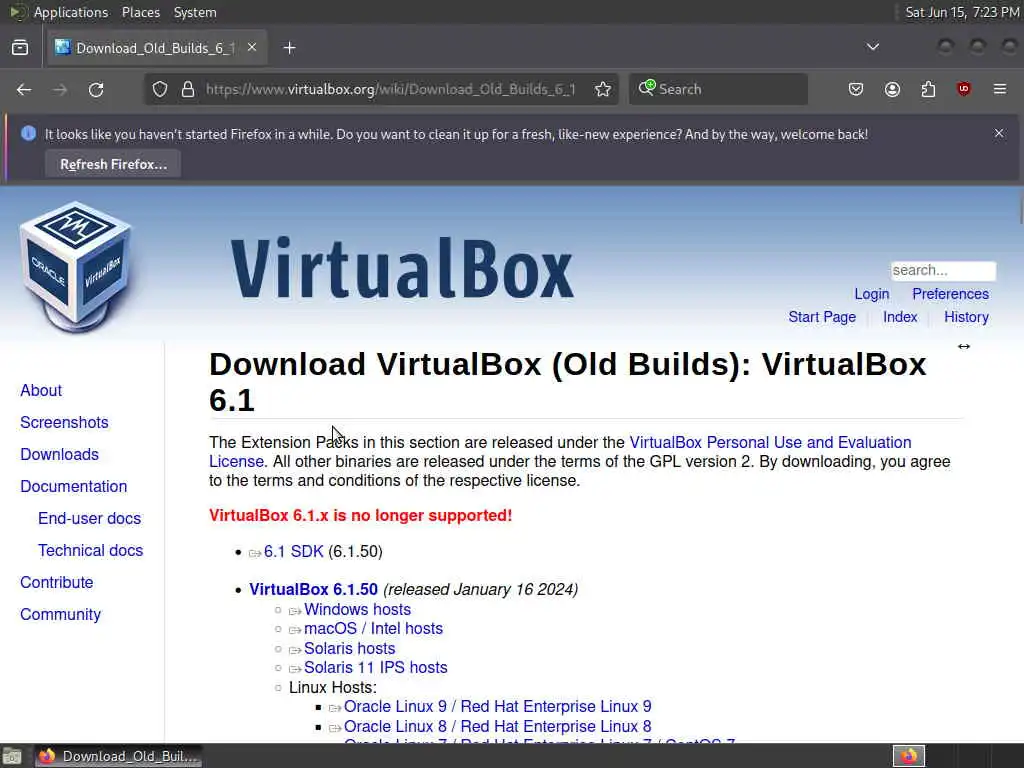
Task: Open the Places menu
Action: coord(140,12)
